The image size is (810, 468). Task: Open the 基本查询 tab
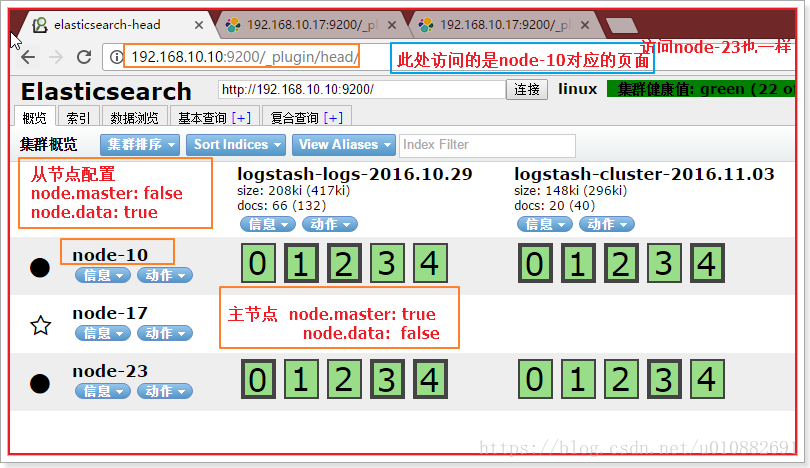tap(202, 118)
